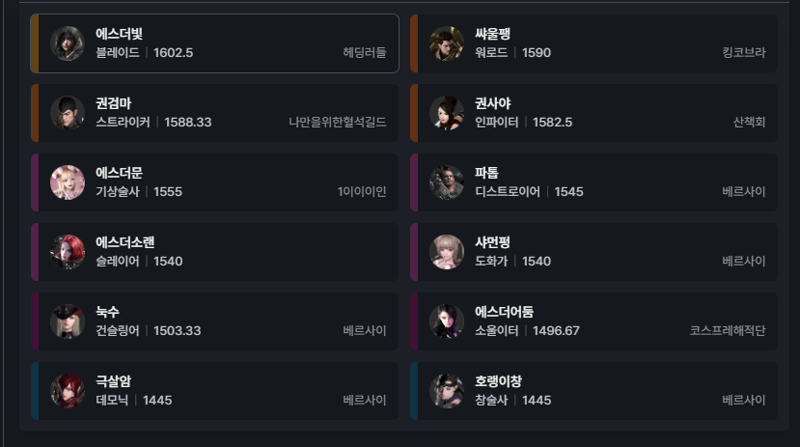The height and width of the screenshot is (447, 800).
Task: Select the 호랭이창 창술사 character card
Action: (594, 391)
